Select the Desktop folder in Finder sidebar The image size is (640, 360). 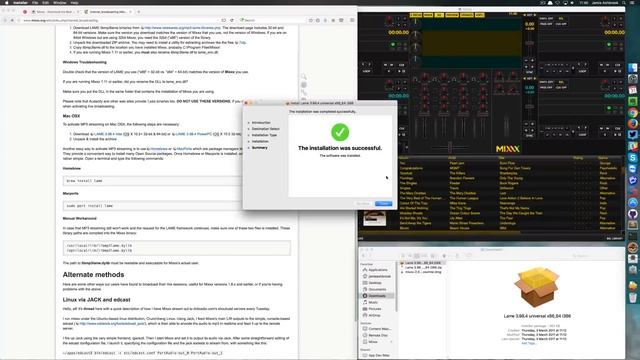pyautogui.click(x=375, y=283)
